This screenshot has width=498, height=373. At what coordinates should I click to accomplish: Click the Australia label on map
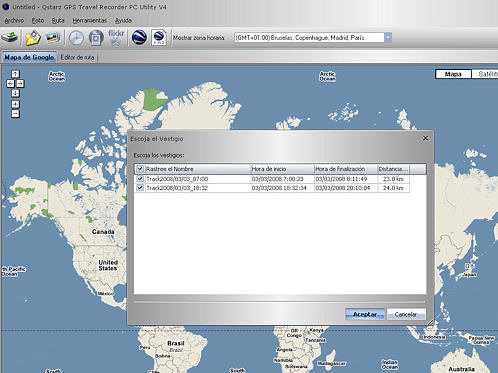point(462,369)
